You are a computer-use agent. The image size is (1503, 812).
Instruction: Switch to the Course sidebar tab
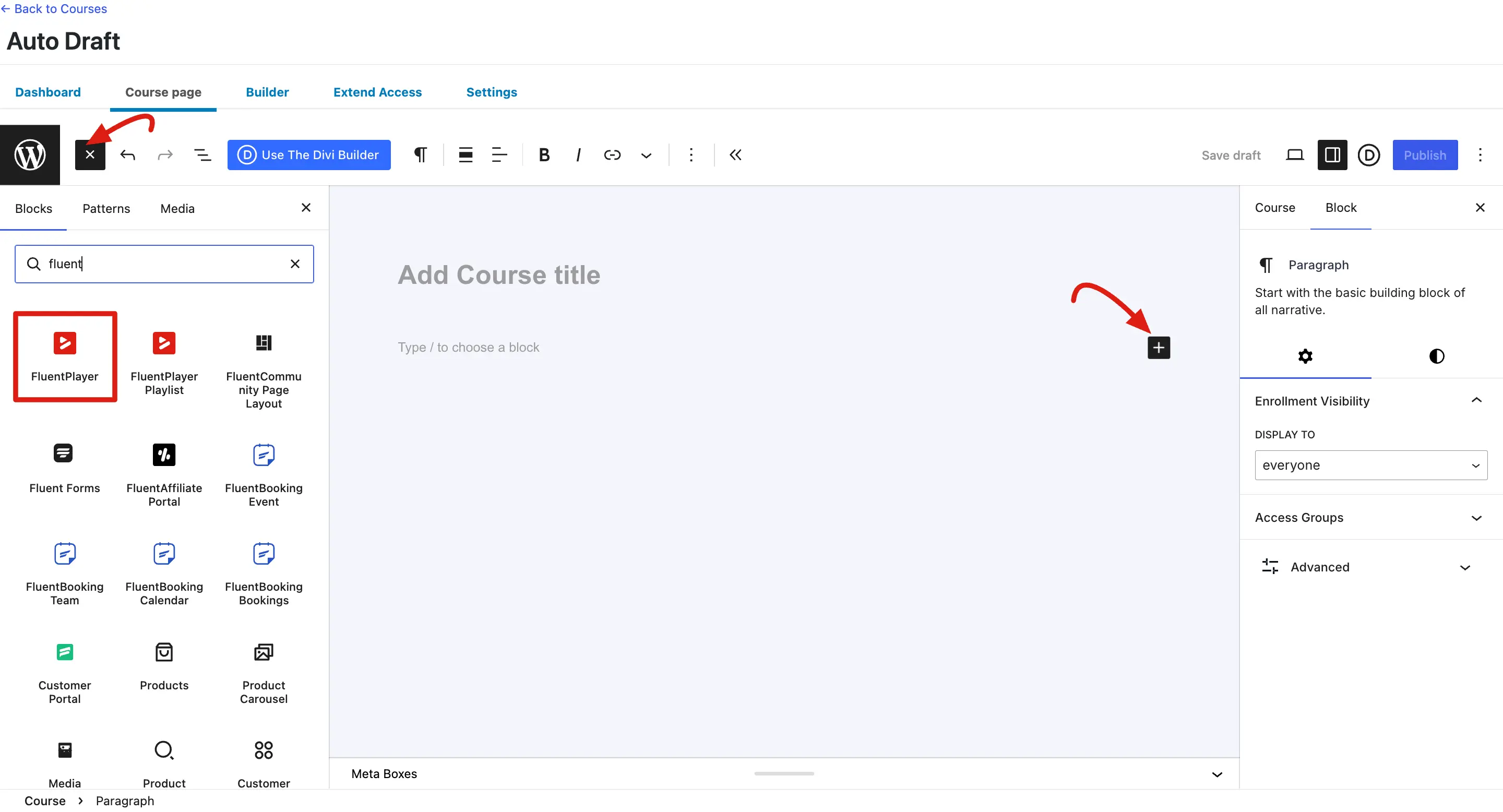[1274, 208]
